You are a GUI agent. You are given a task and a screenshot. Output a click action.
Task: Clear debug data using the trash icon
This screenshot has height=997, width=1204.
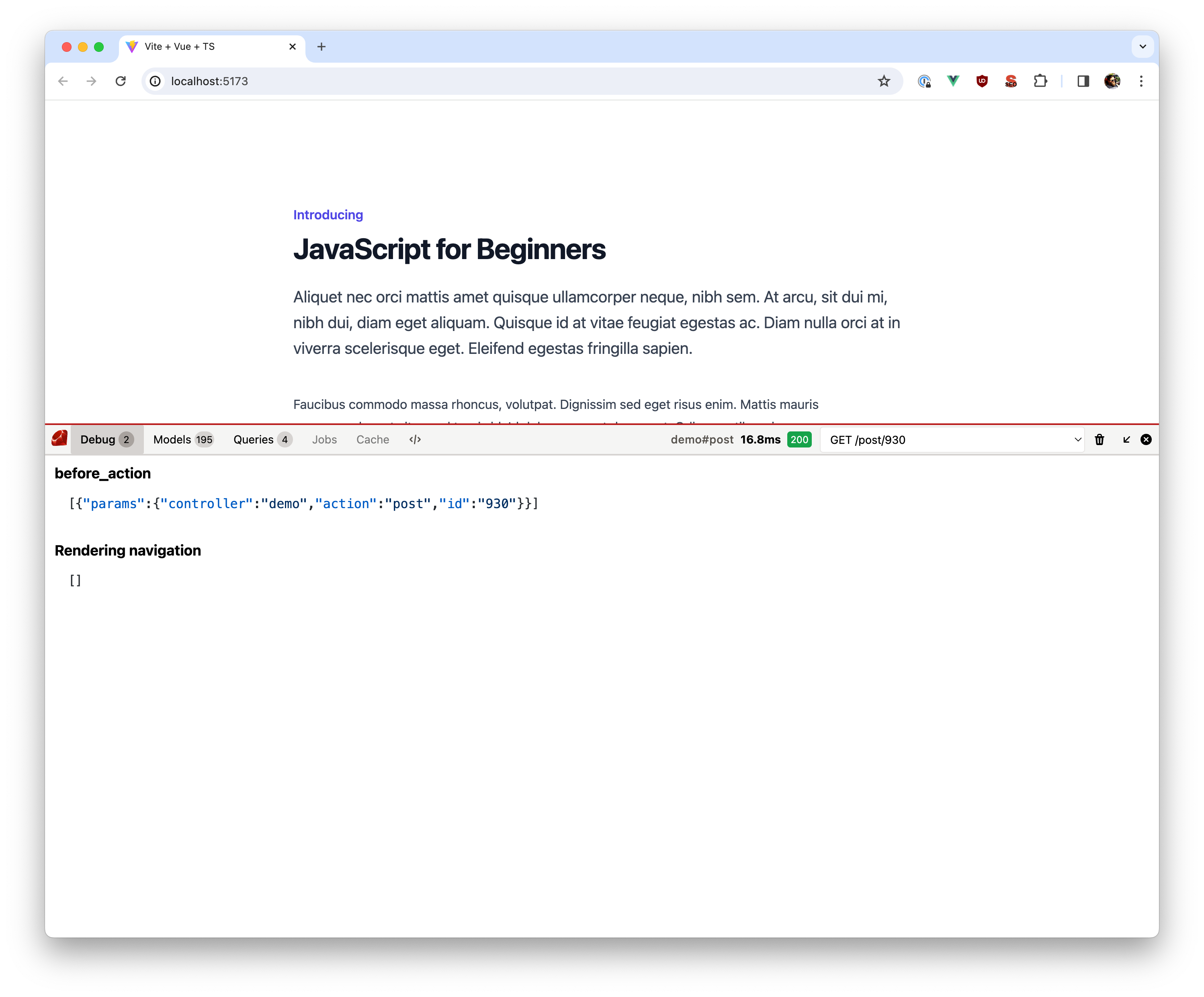[1100, 439]
